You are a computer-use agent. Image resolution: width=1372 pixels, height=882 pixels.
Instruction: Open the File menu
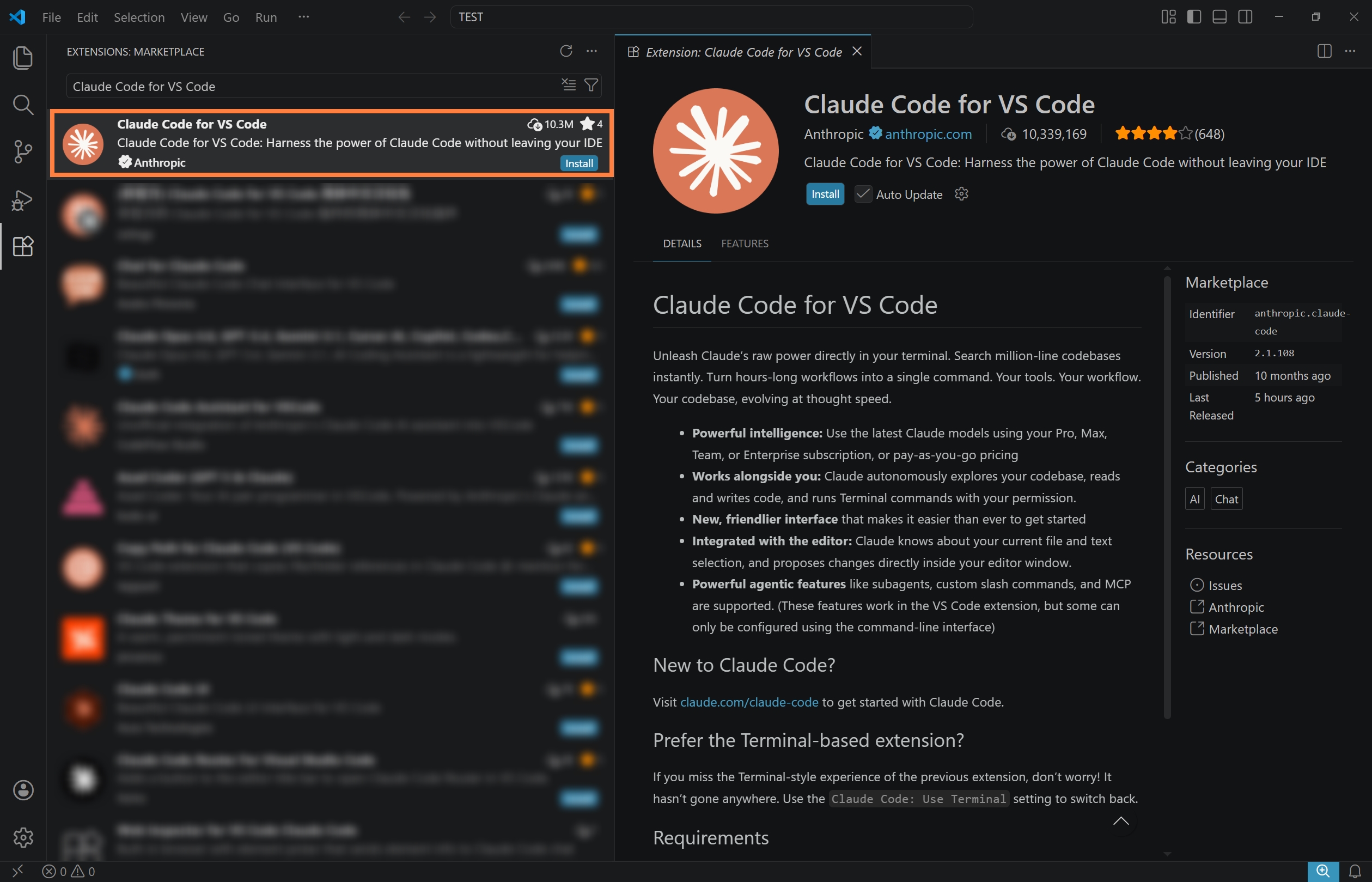click(x=52, y=17)
